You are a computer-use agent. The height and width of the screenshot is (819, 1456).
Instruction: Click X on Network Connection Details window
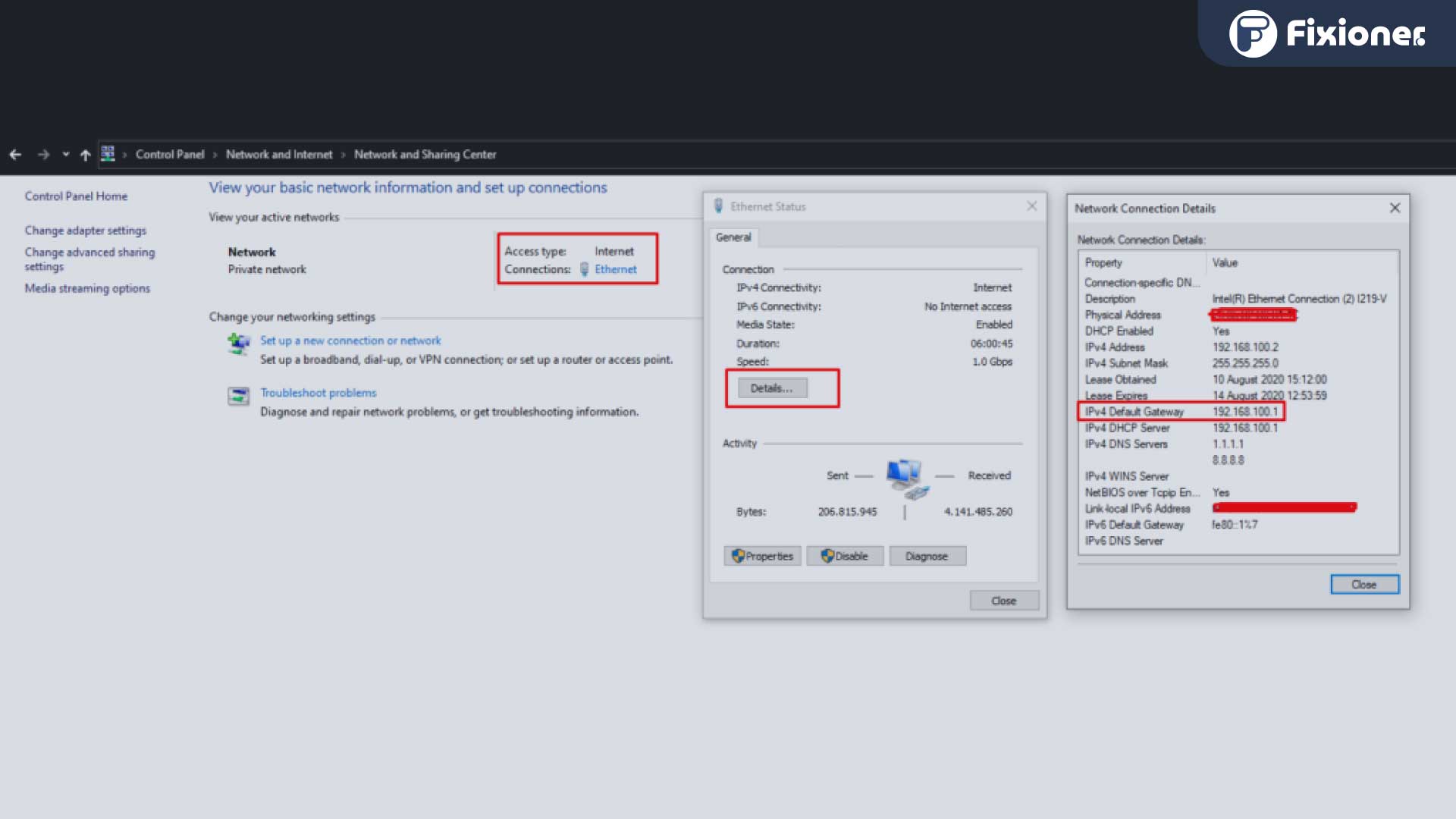click(1395, 208)
